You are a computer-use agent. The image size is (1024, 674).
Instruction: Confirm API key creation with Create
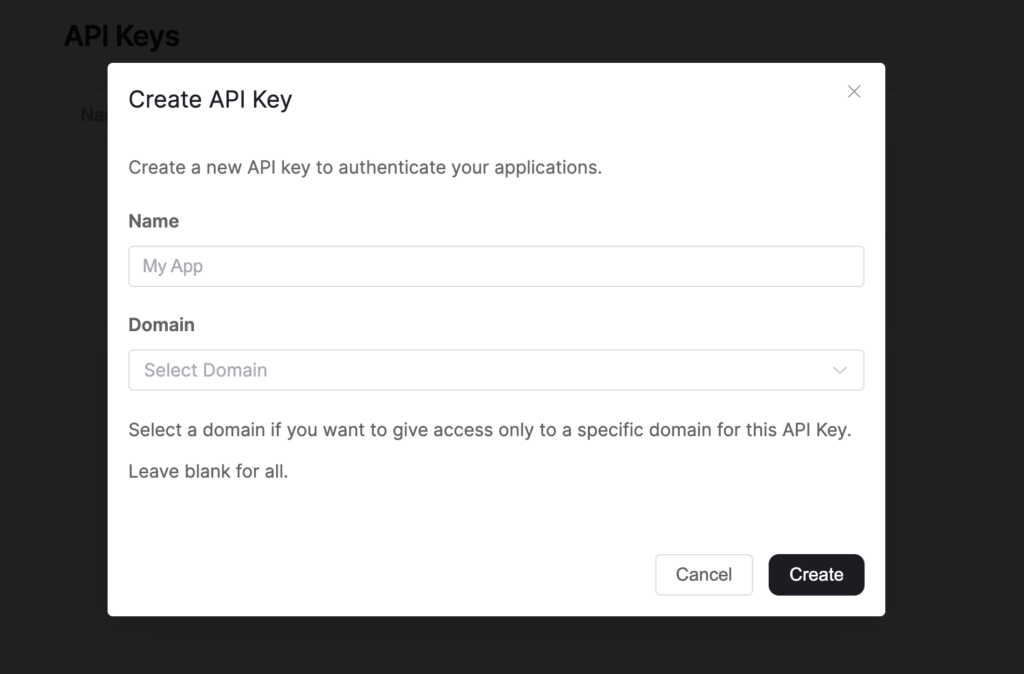(816, 574)
